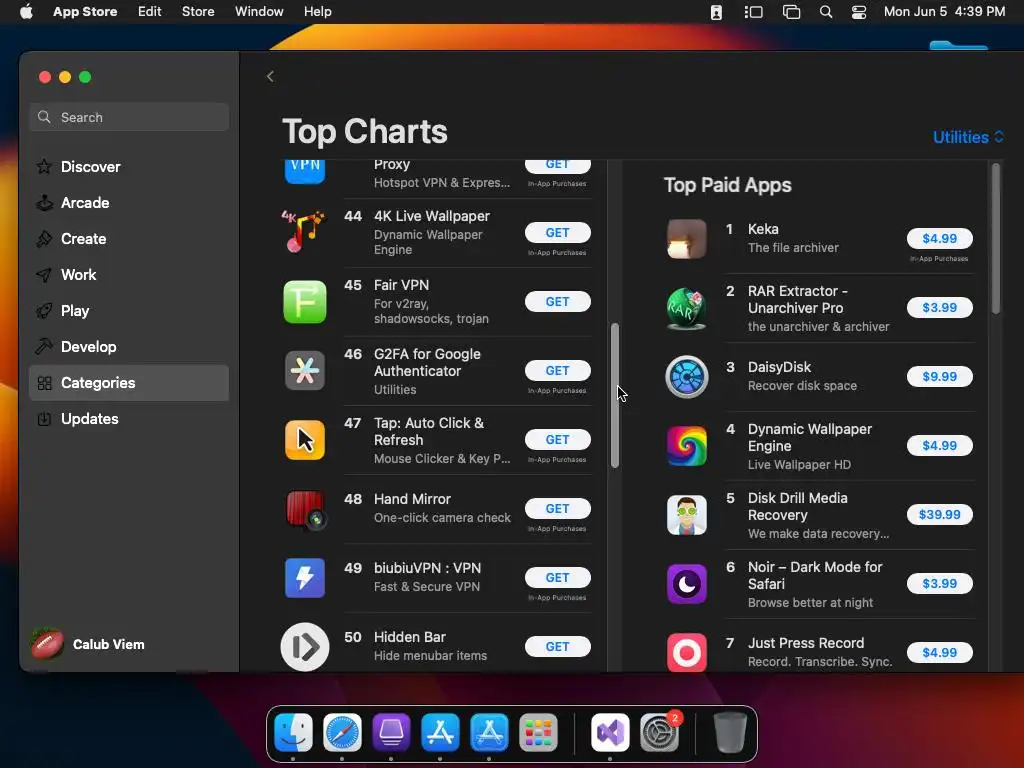Open System Settings from the Dock
The width and height of the screenshot is (1024, 768).
pos(660,732)
